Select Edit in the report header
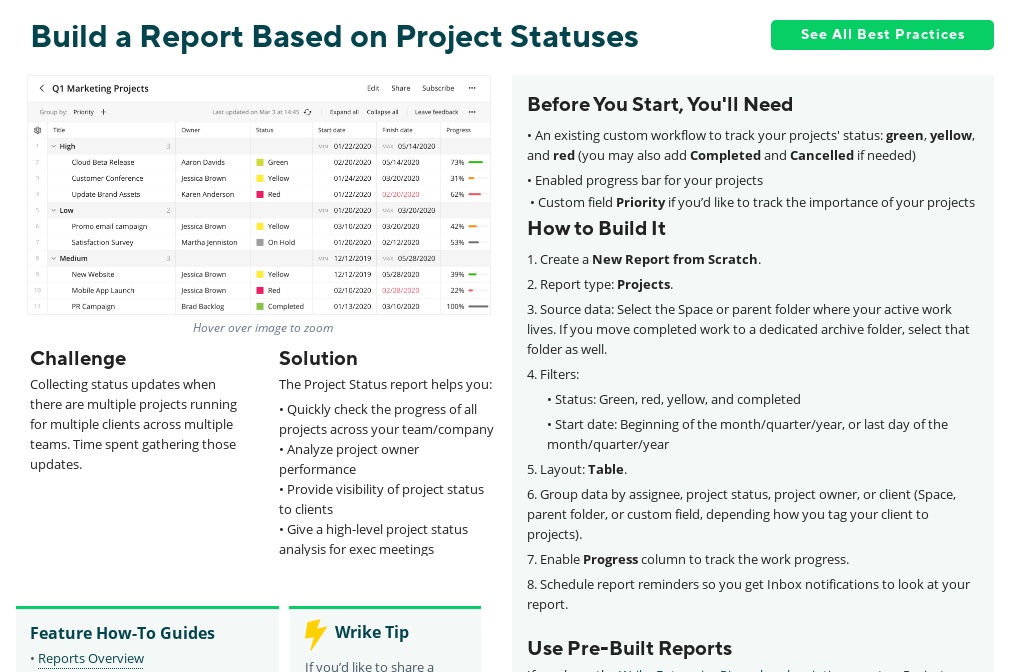Viewport: 1024px width, 672px height. (373, 88)
